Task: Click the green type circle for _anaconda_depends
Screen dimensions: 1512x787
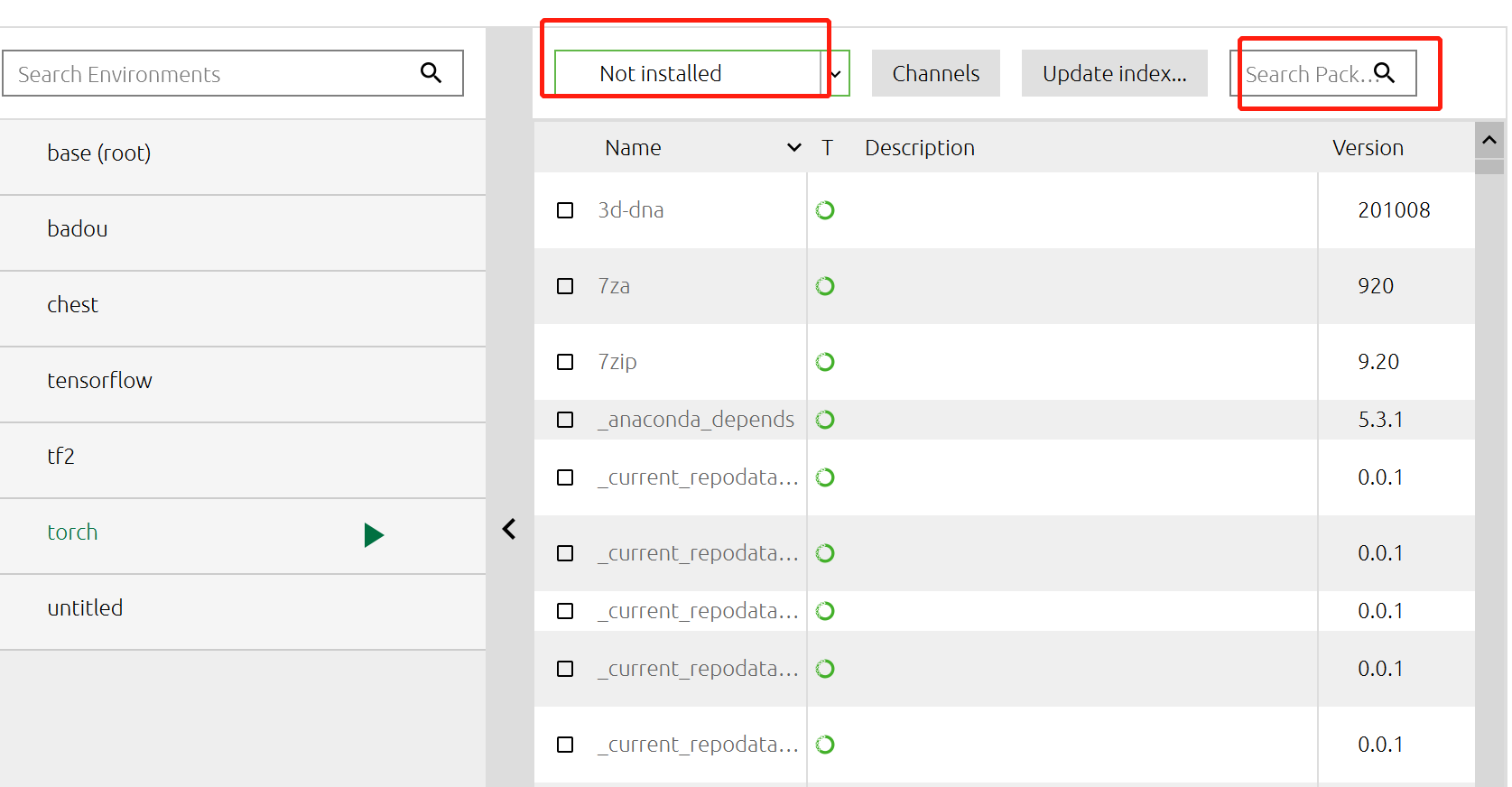Action: [825, 420]
